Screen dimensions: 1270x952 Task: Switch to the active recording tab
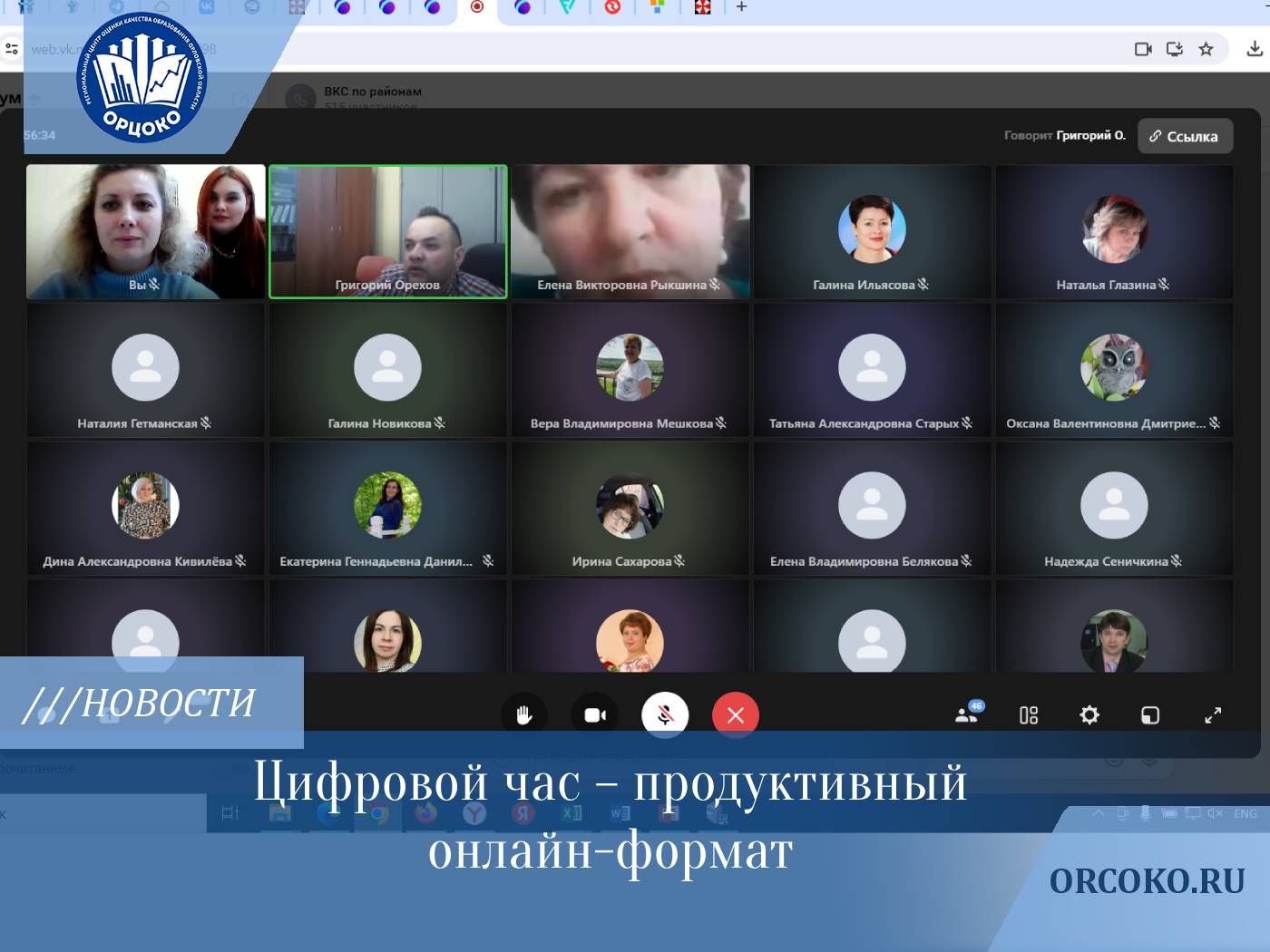coord(477,7)
